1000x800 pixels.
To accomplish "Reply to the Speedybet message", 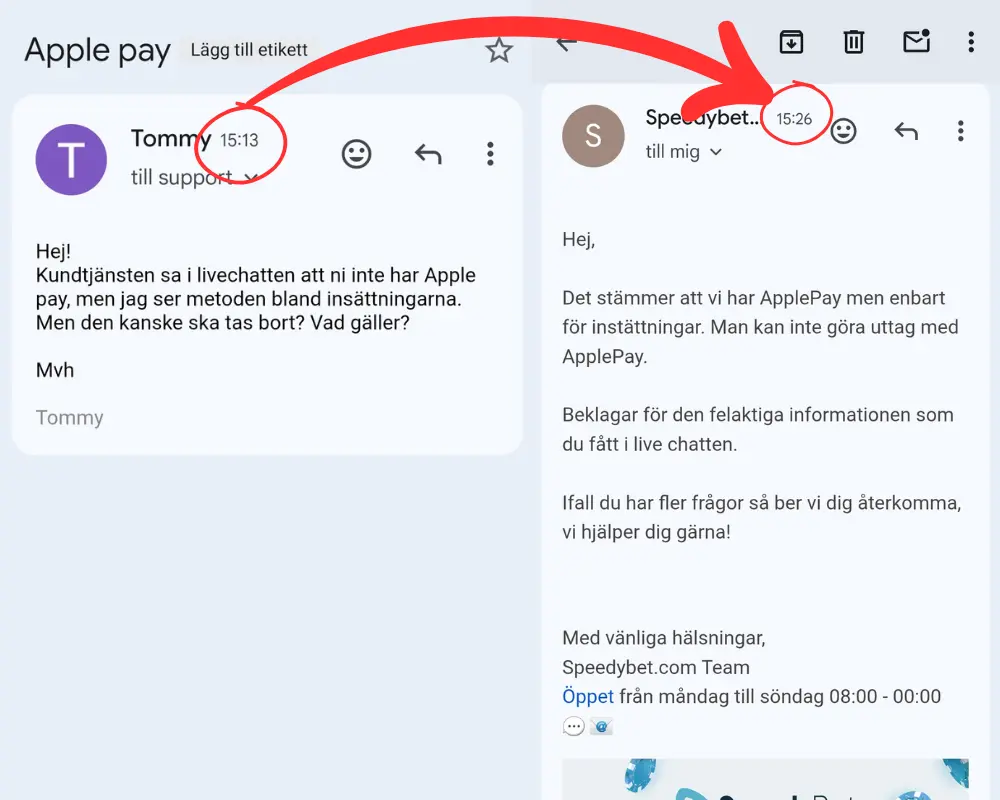I will click(906, 131).
